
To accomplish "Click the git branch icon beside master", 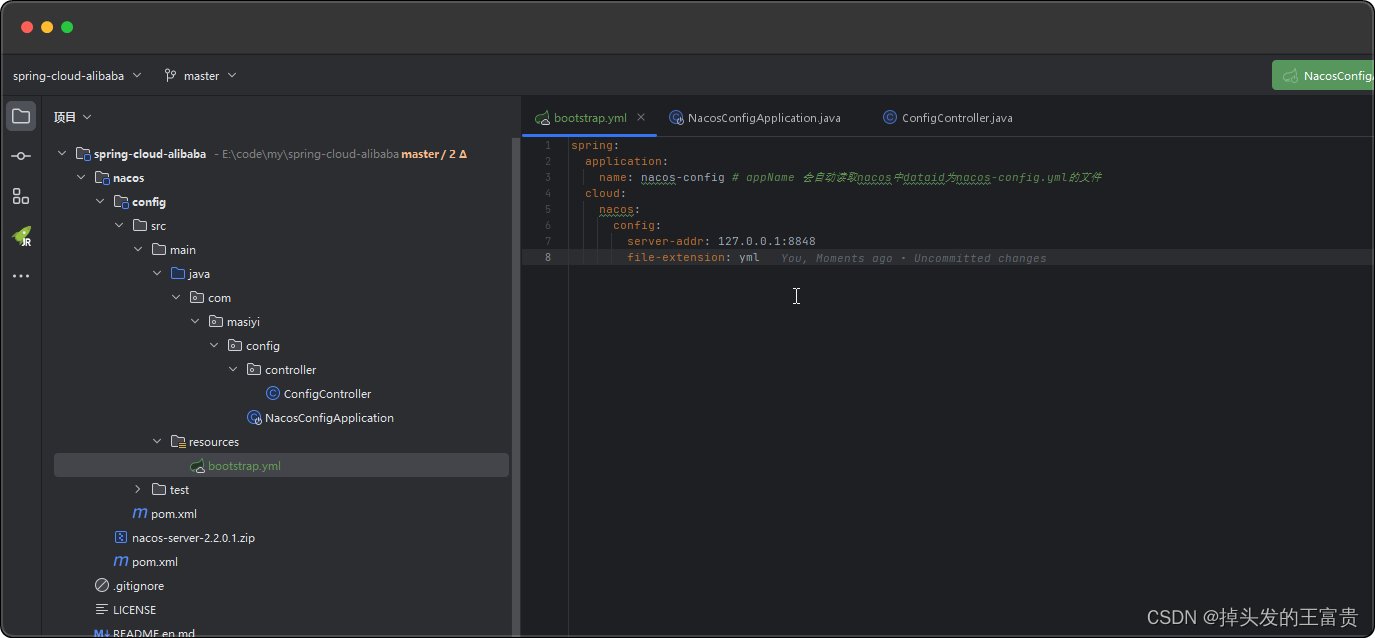I will [170, 75].
